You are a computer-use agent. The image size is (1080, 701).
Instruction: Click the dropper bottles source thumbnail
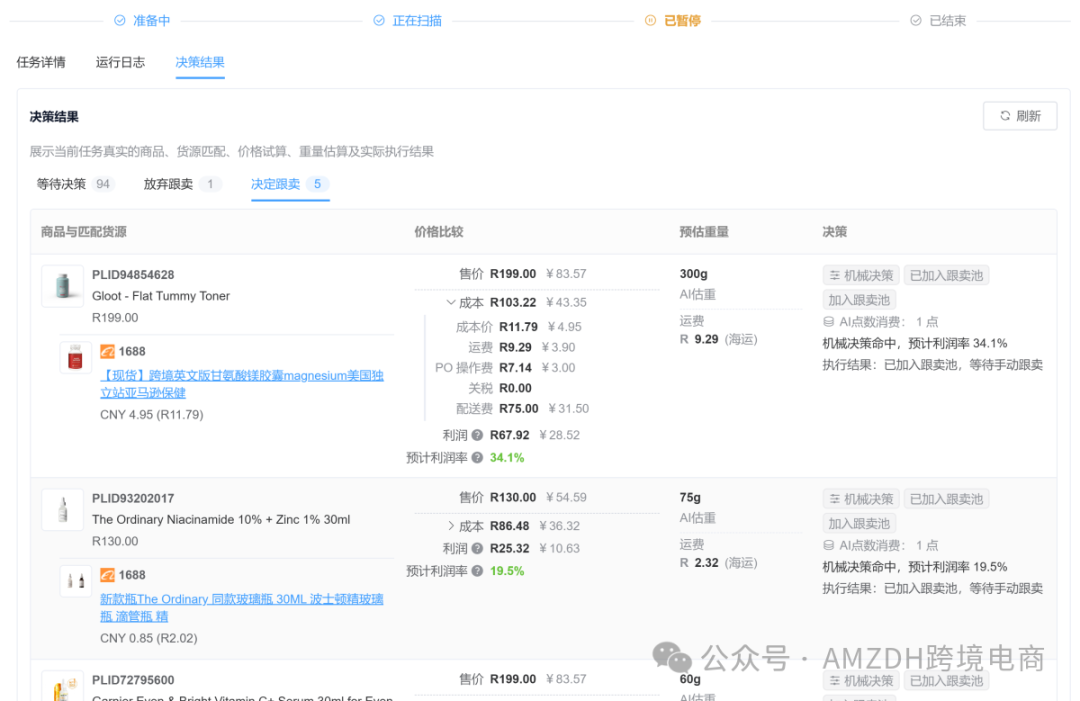pos(76,581)
